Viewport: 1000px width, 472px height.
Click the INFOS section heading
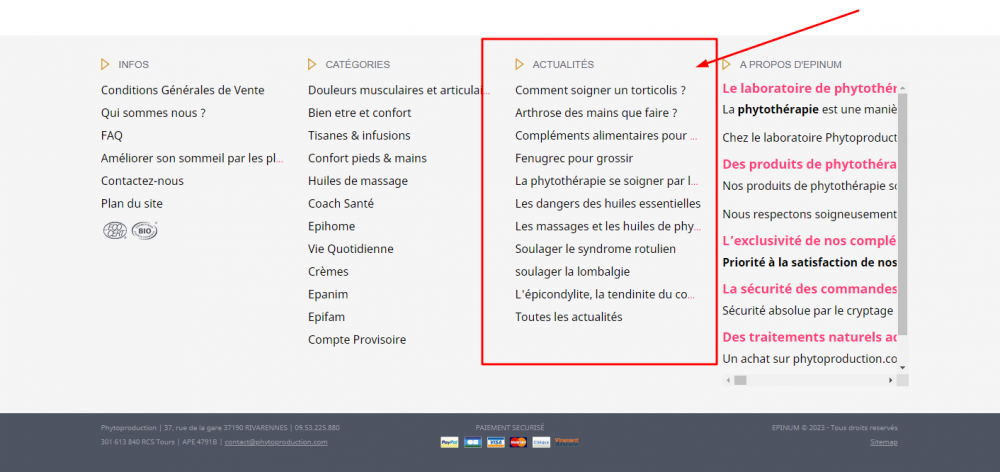(x=133, y=64)
